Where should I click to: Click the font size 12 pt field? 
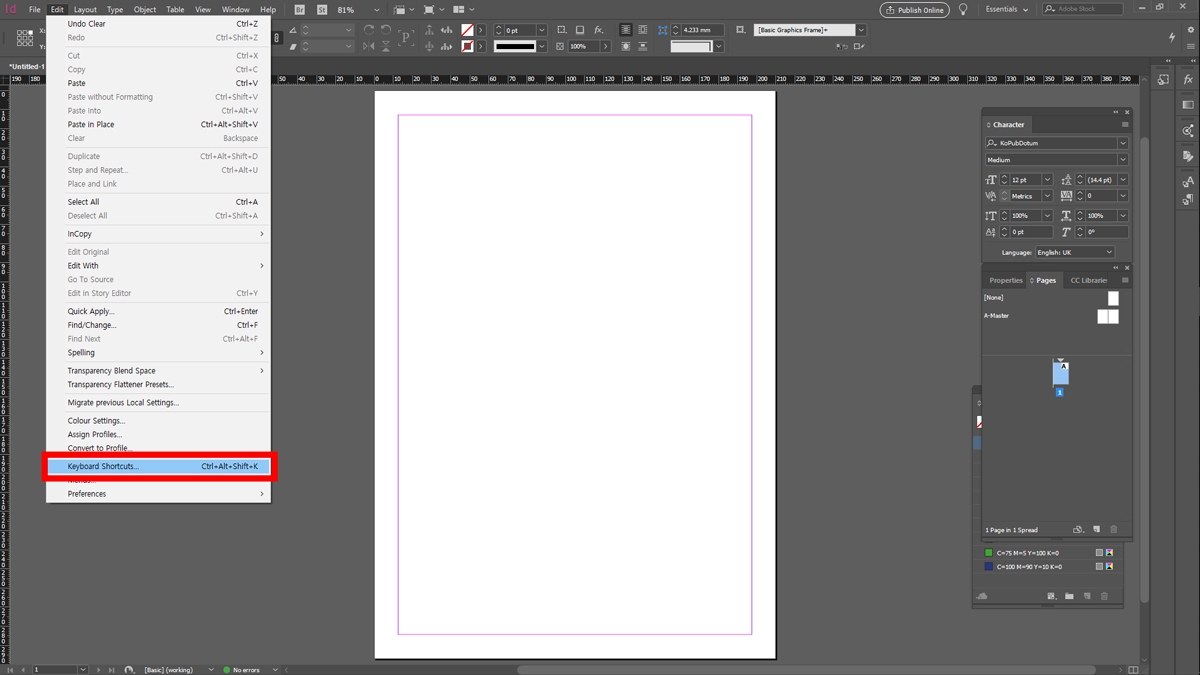point(1025,180)
